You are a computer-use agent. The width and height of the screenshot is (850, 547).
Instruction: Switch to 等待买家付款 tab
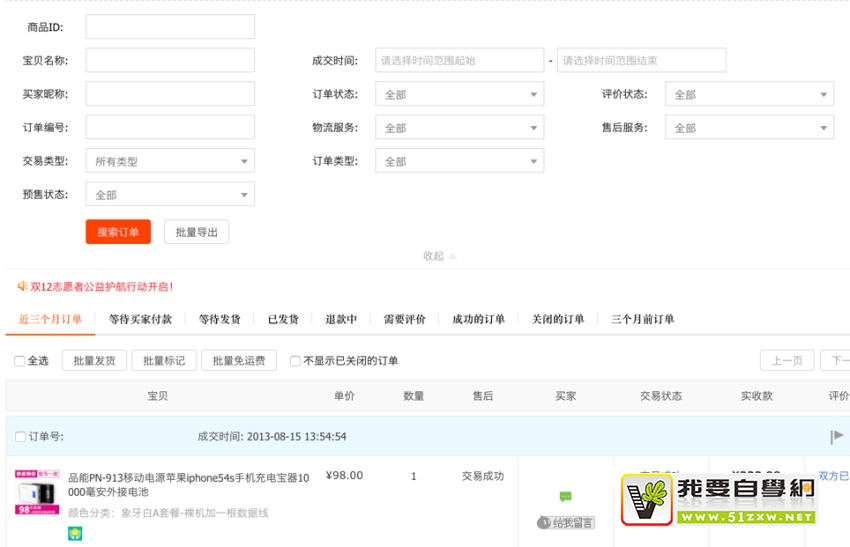point(140,319)
